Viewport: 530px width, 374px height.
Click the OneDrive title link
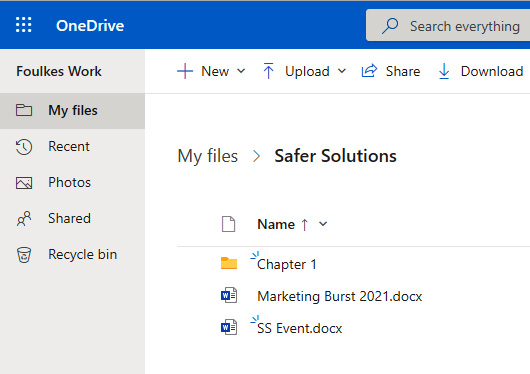[x=90, y=26]
